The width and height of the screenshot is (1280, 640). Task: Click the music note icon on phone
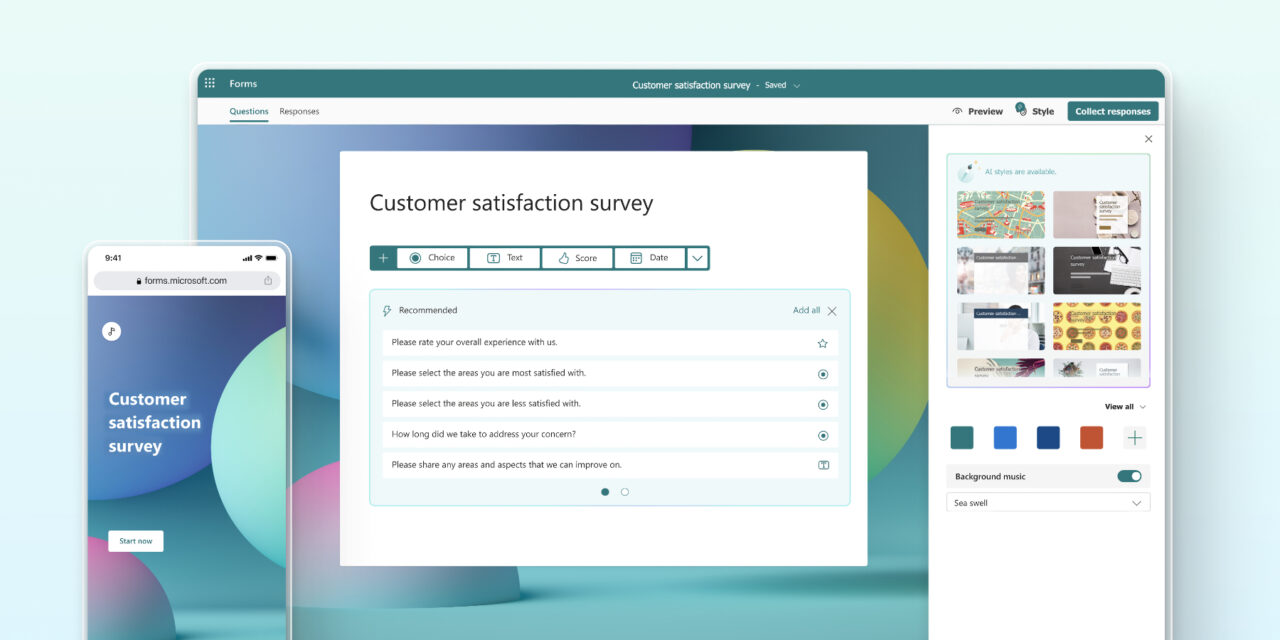pyautogui.click(x=111, y=332)
